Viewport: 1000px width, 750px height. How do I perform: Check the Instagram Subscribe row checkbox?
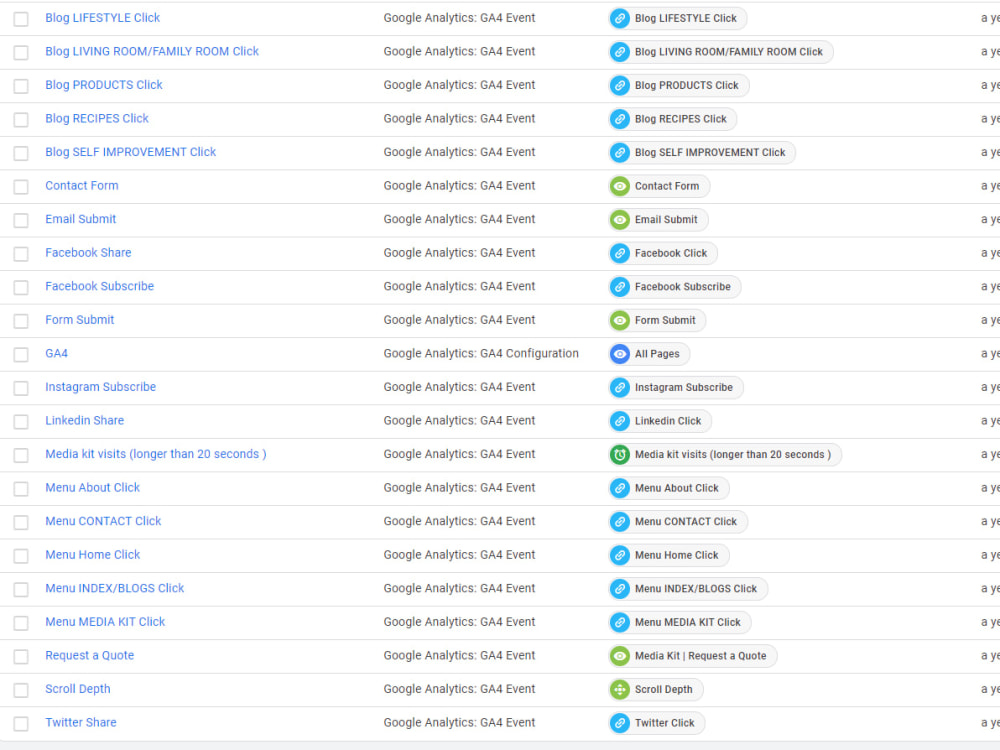tap(21, 388)
